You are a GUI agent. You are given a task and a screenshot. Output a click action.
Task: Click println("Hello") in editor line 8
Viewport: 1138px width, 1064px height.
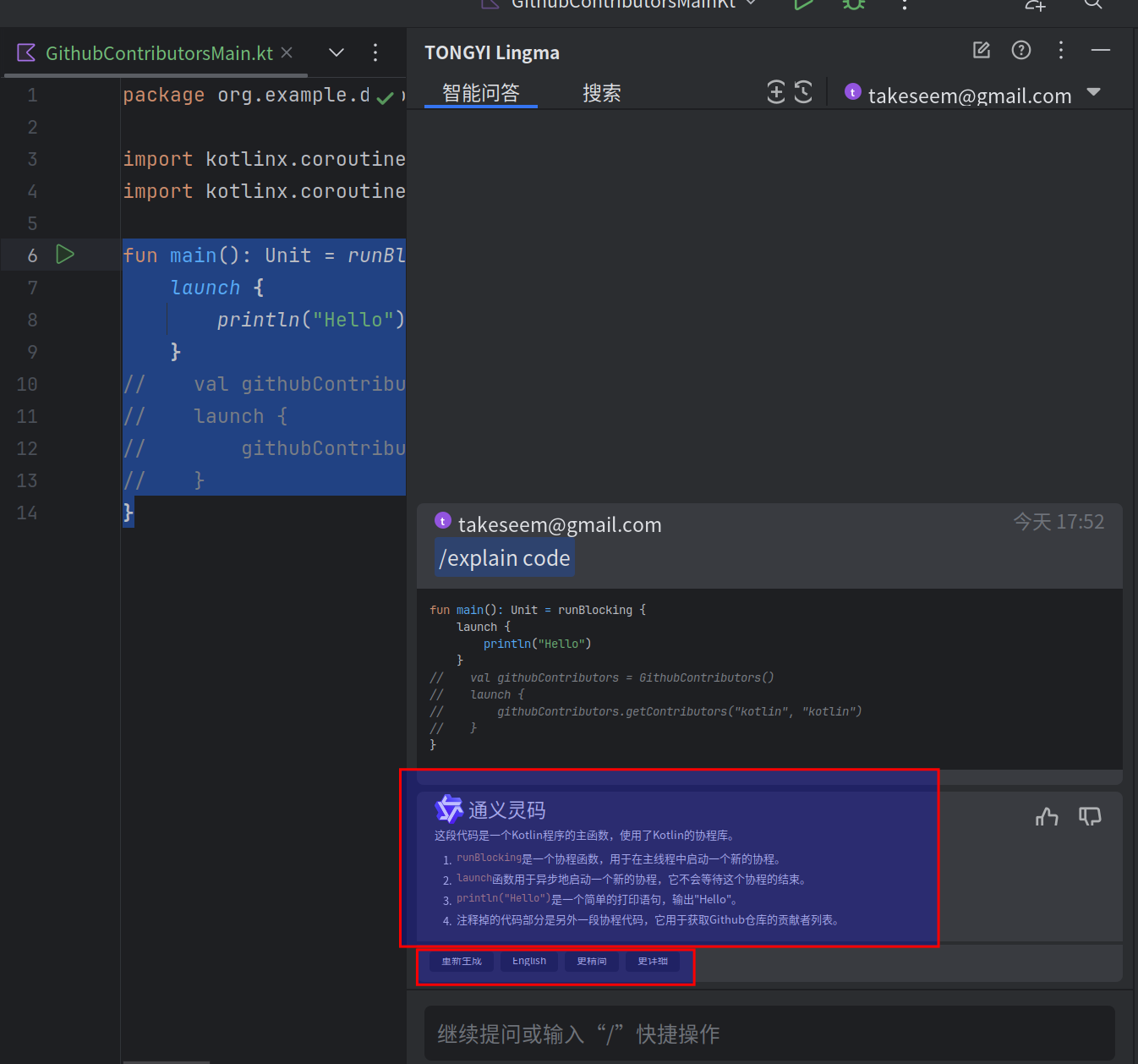(311, 320)
